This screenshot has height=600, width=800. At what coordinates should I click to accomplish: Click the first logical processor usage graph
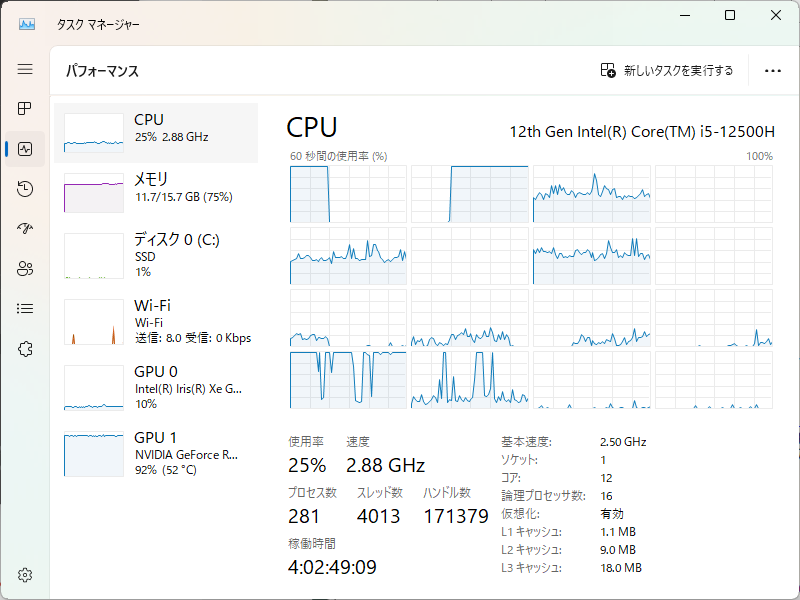point(348,194)
